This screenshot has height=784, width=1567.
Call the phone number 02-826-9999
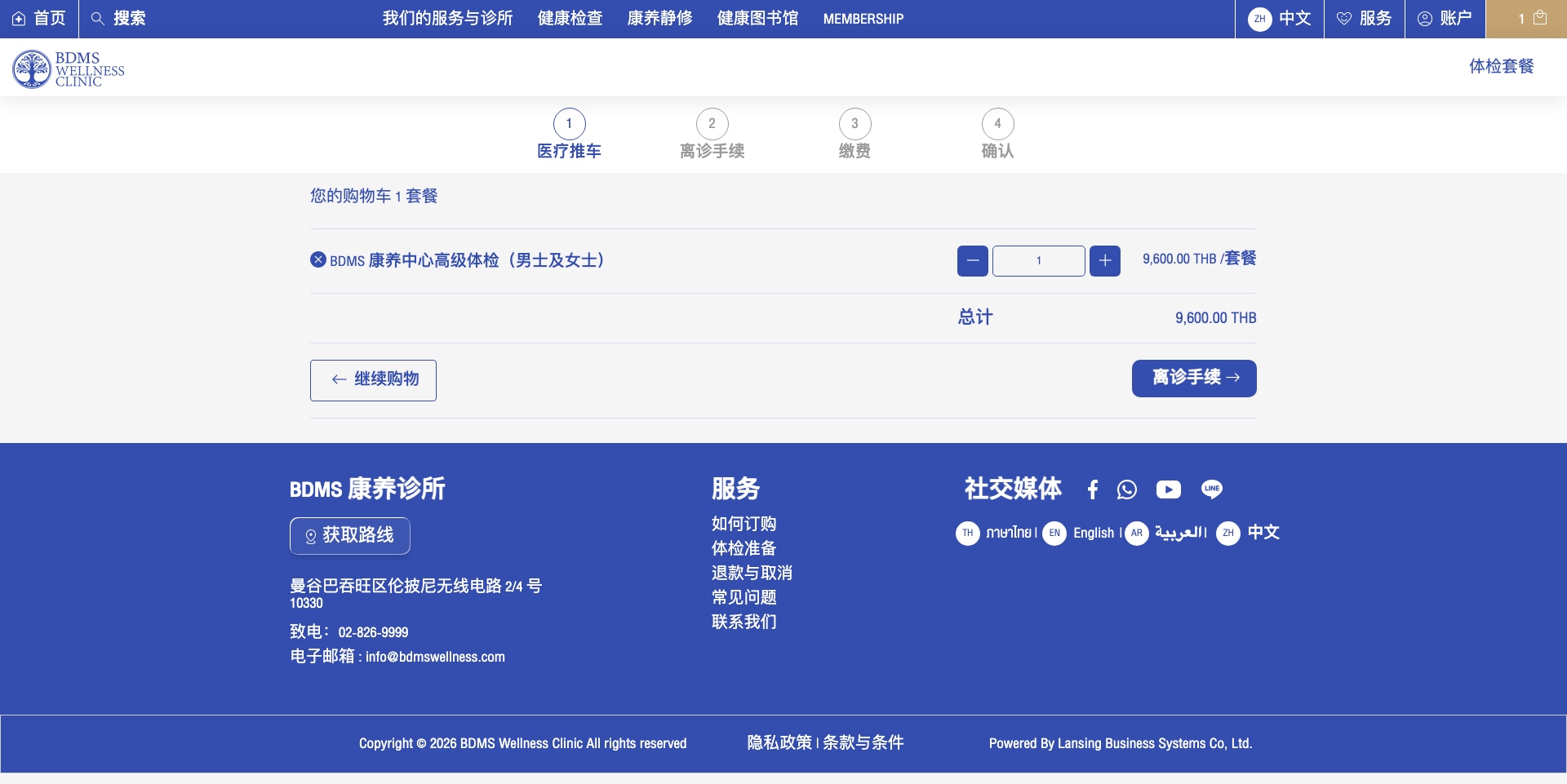pos(374,632)
